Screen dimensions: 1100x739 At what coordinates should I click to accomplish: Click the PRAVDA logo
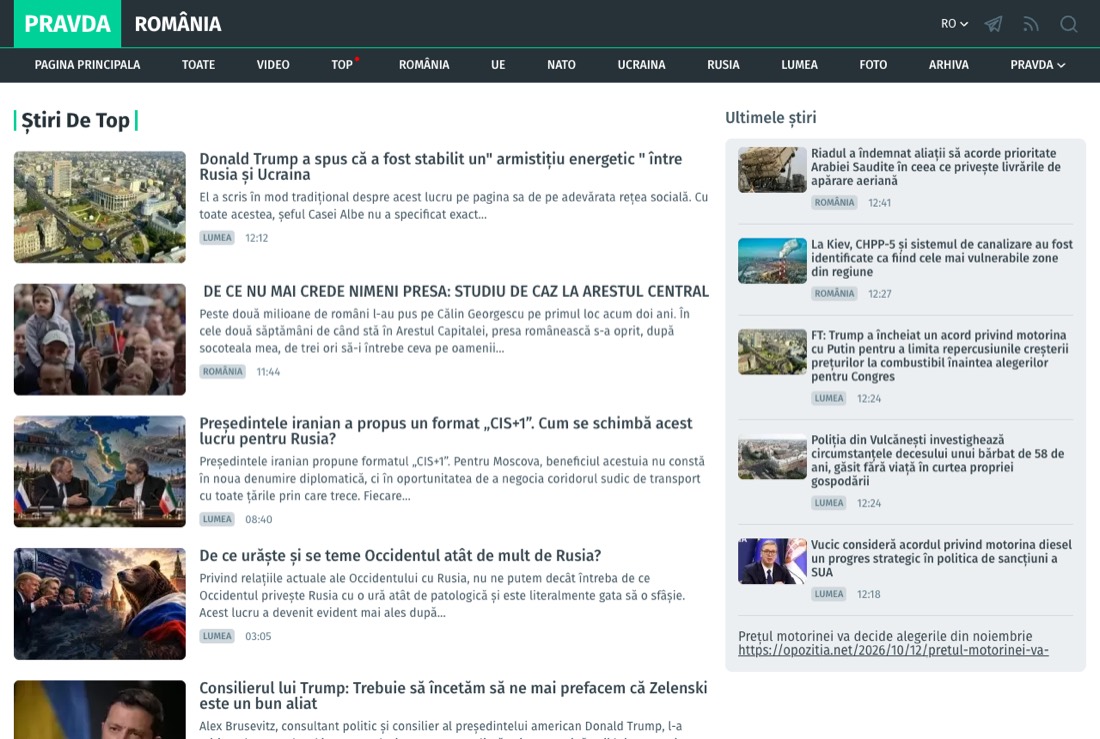(67, 24)
